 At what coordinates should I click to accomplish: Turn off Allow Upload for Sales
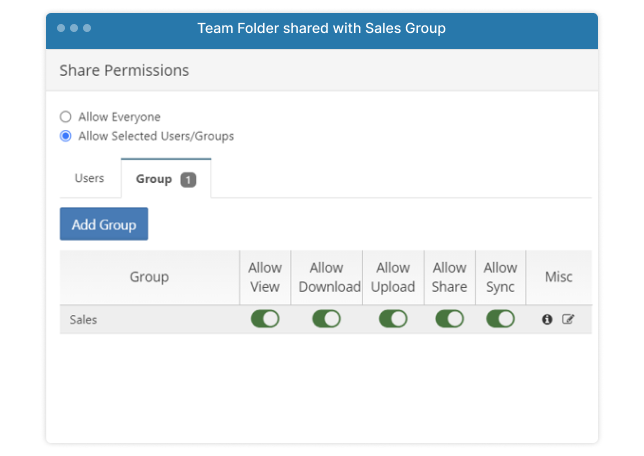(x=393, y=319)
